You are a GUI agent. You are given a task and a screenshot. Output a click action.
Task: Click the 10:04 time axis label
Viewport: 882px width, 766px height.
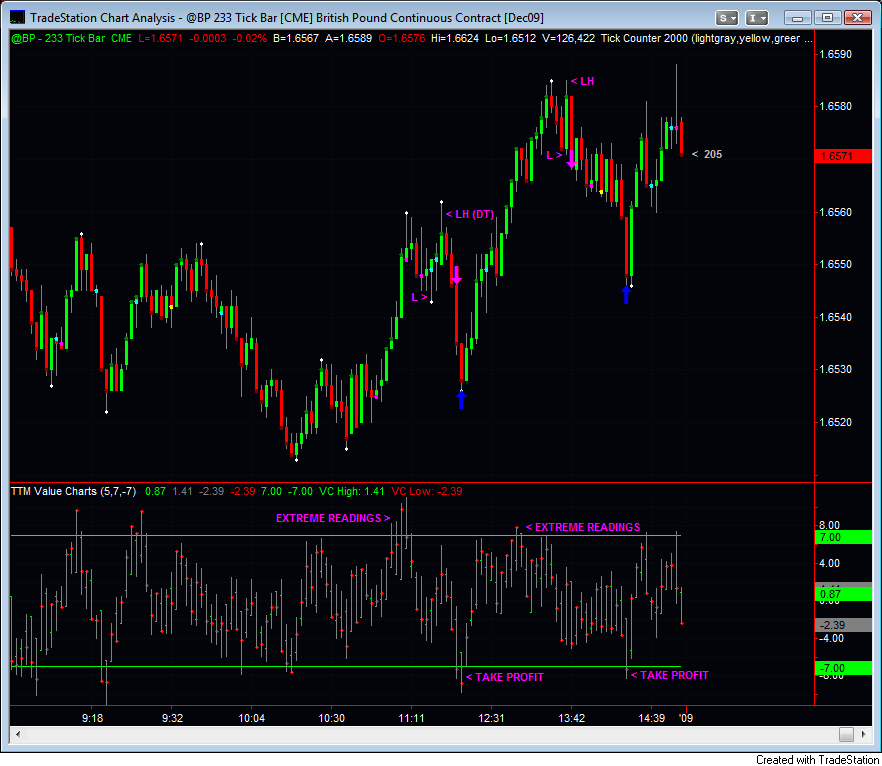251,718
